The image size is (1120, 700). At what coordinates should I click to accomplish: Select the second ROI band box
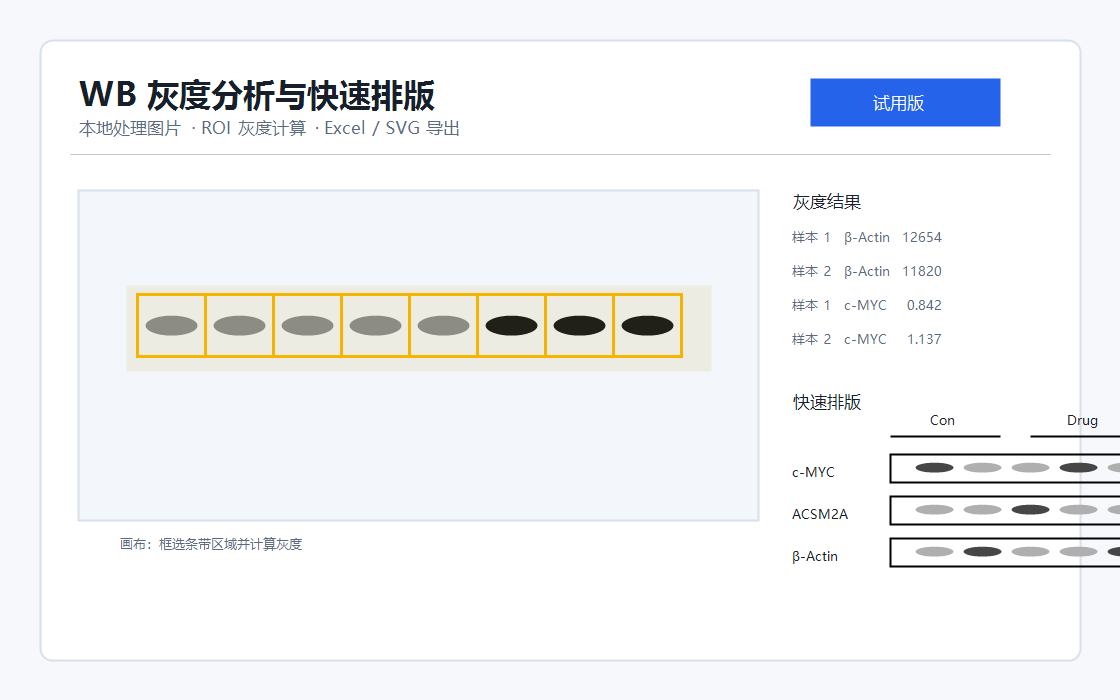point(239,326)
